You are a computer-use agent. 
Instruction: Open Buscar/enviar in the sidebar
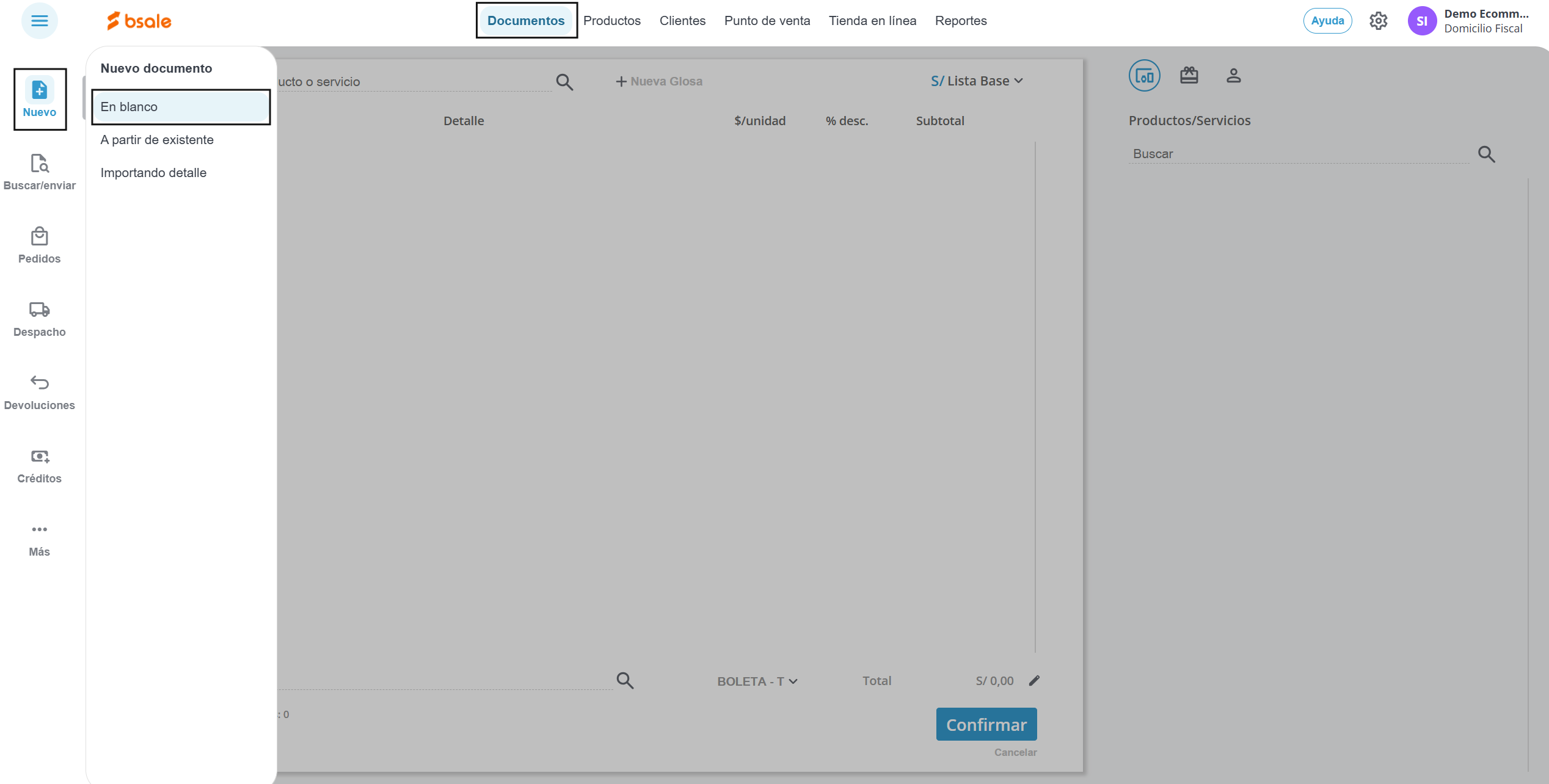(40, 172)
